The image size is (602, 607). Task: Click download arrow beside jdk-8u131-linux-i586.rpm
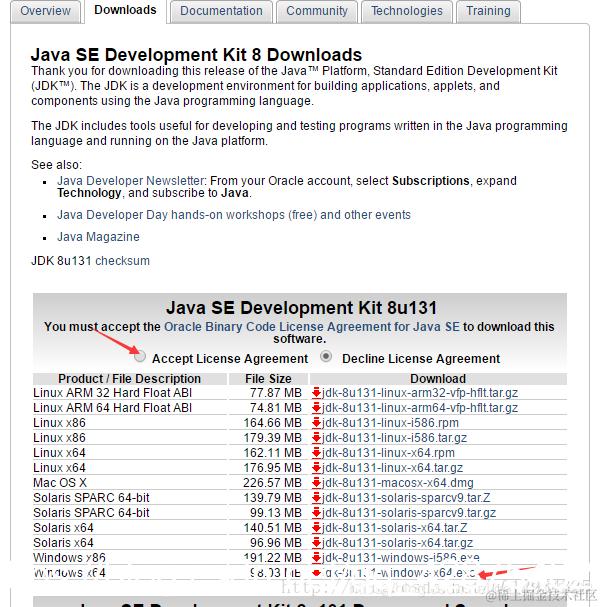pyautogui.click(x=316, y=423)
